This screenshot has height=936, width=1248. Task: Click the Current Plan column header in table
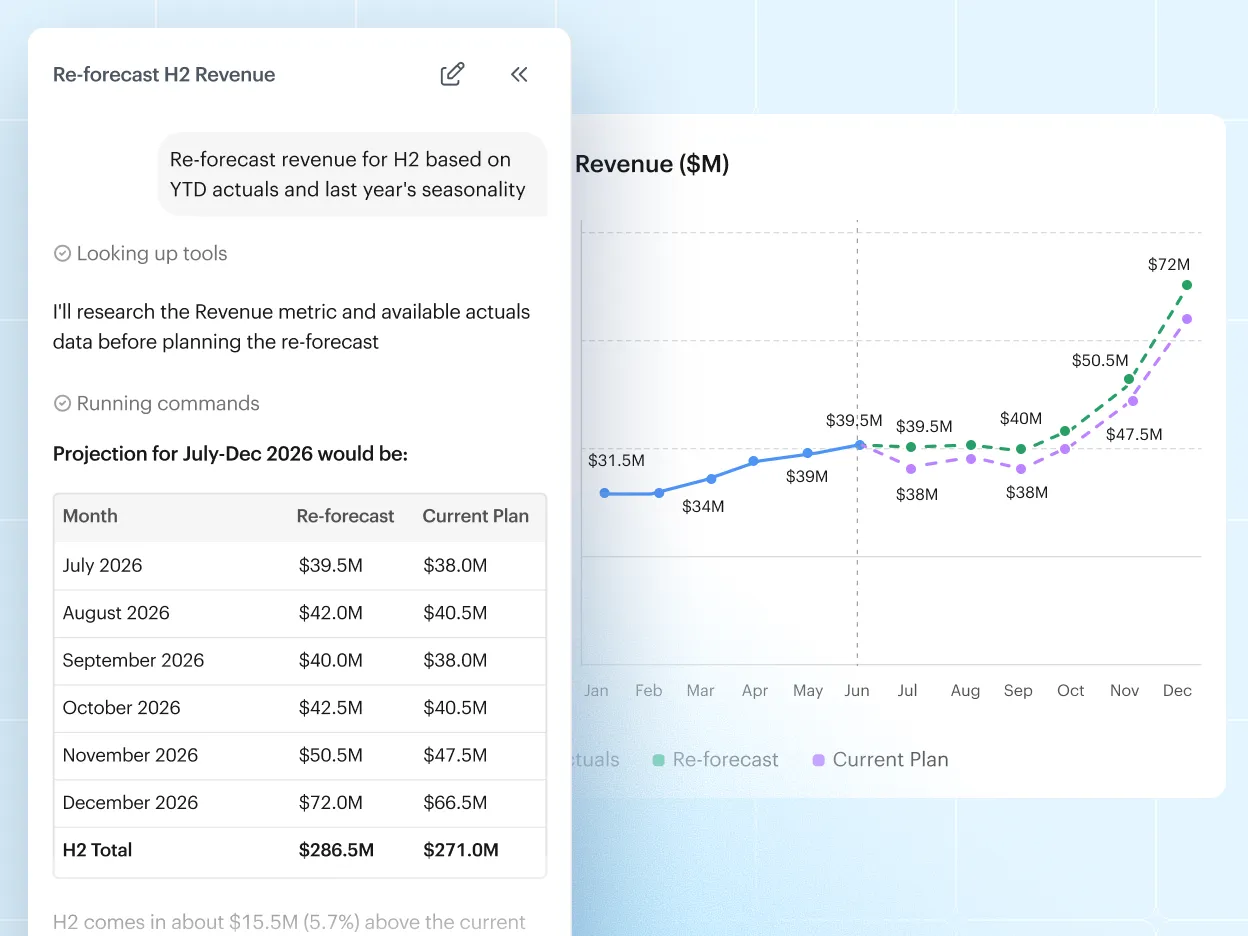click(x=475, y=516)
